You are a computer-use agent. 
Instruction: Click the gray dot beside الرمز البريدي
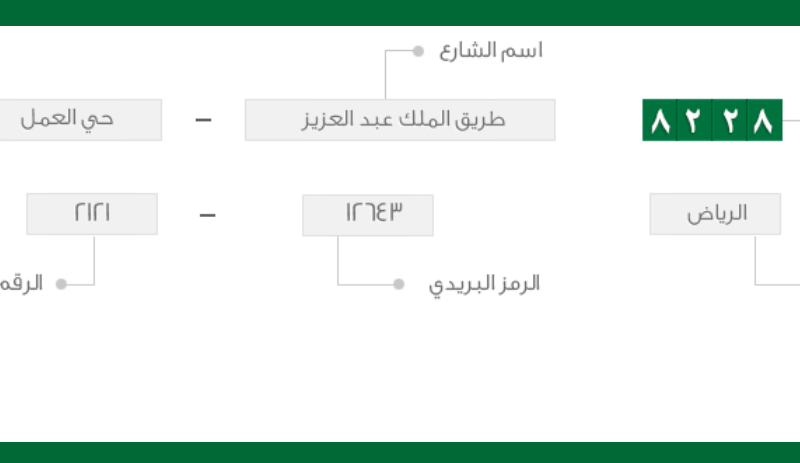point(399,284)
